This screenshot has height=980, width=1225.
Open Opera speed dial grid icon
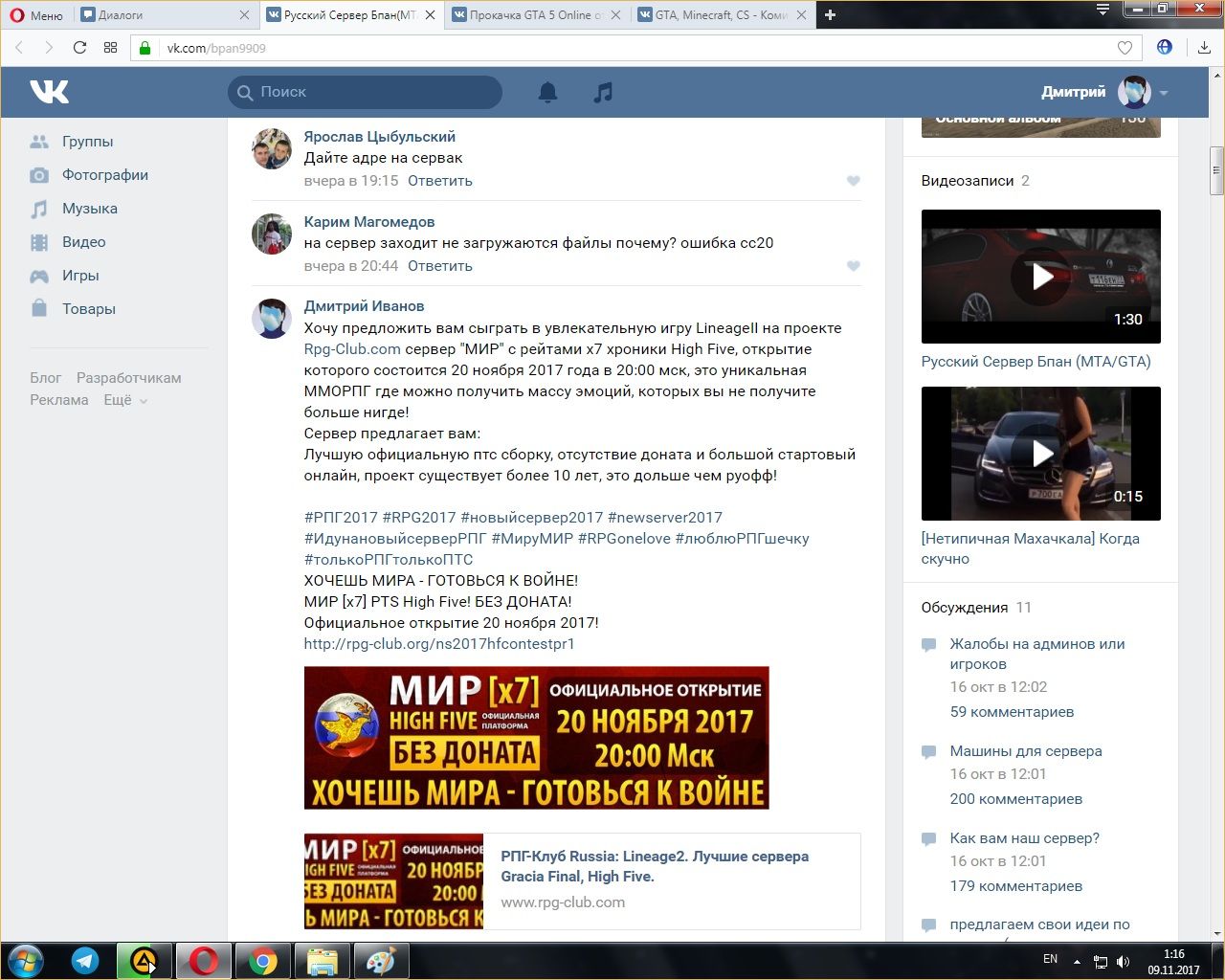110,48
